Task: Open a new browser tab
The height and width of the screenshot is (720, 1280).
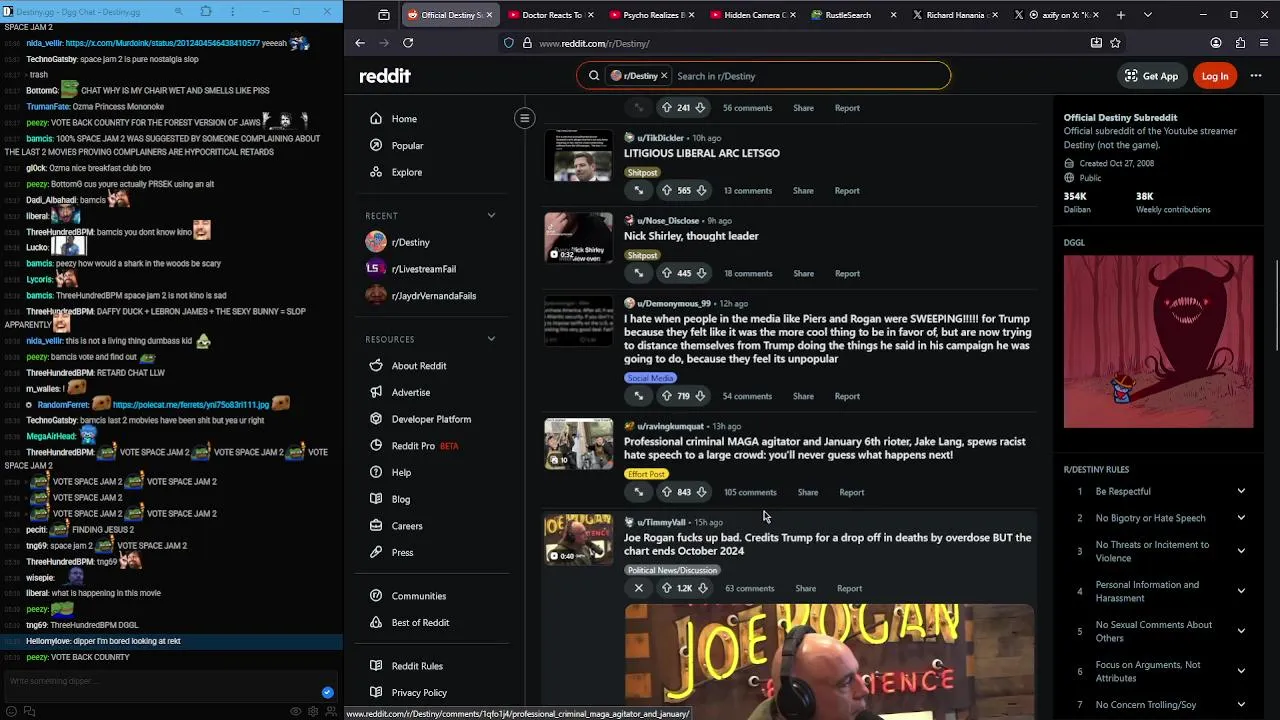Action: click(x=1121, y=15)
